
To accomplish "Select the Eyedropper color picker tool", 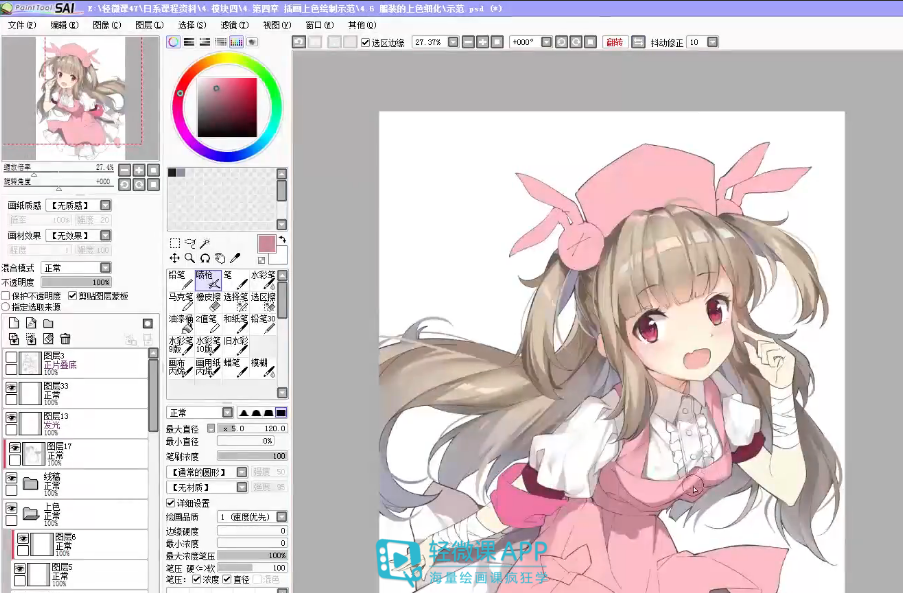I will 234,258.
